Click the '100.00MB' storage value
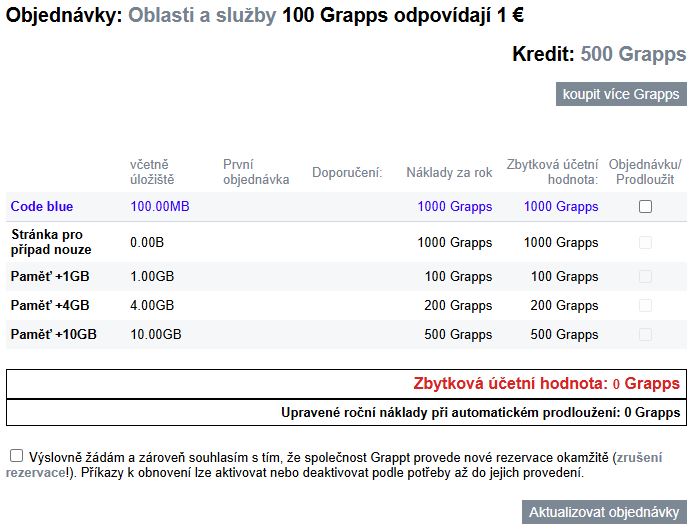Image resolution: width=697 pixels, height=531 pixels. tap(160, 206)
